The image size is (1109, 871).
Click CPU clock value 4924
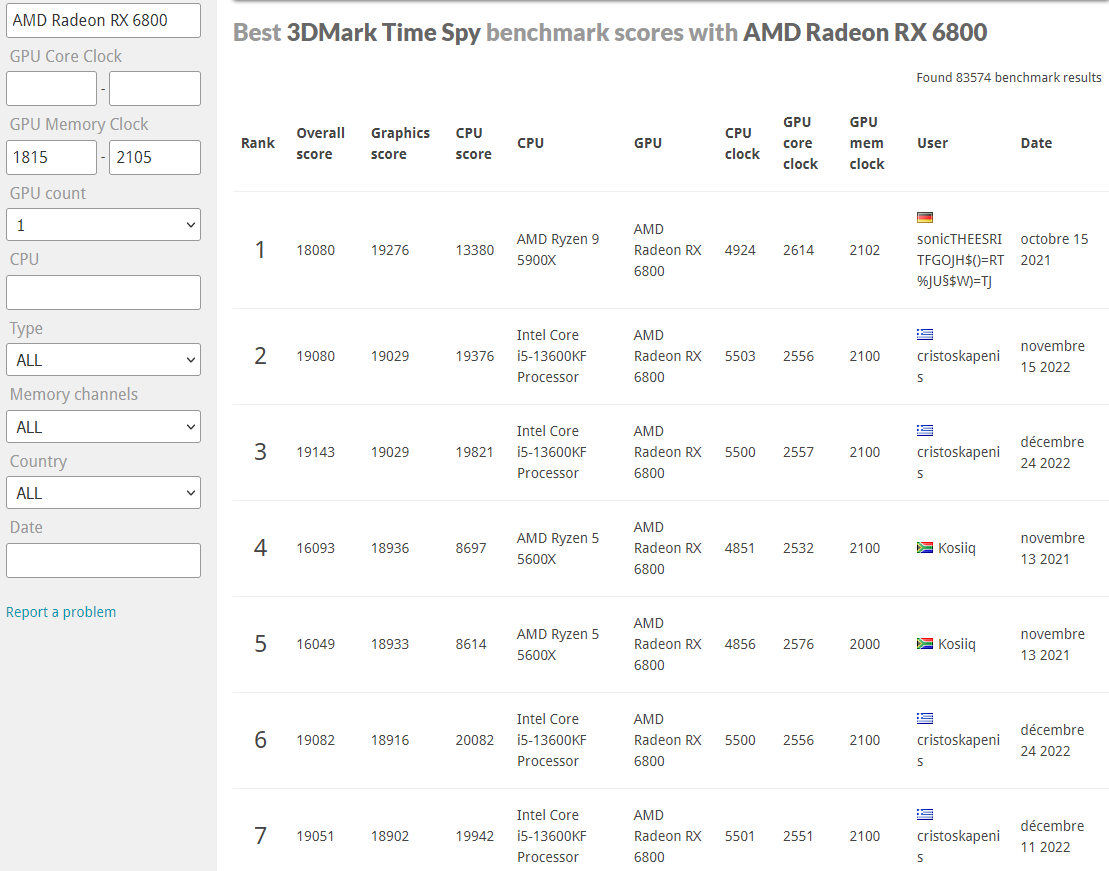click(x=740, y=250)
